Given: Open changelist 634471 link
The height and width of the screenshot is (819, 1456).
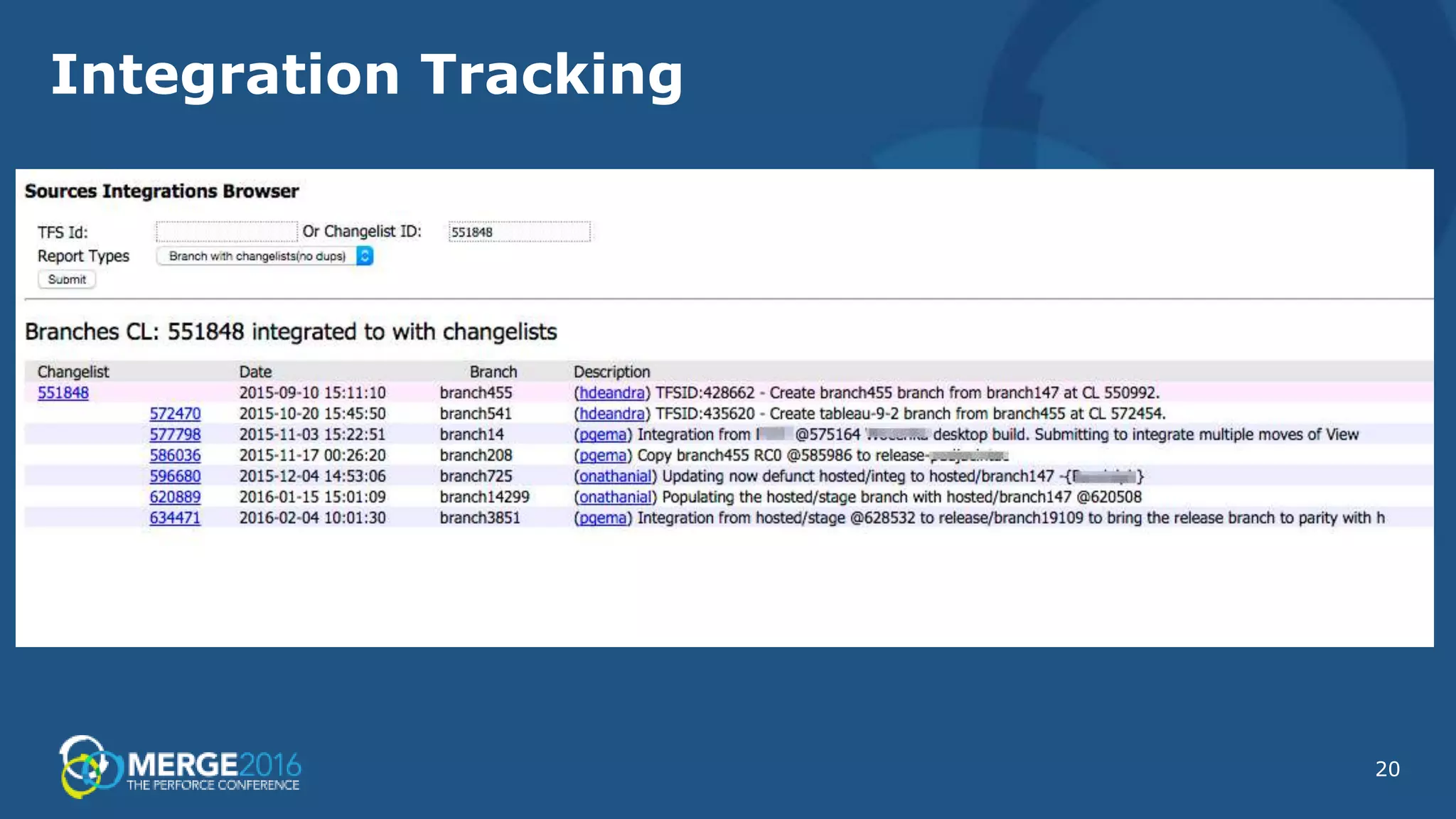Looking at the screenshot, I should [x=175, y=518].
